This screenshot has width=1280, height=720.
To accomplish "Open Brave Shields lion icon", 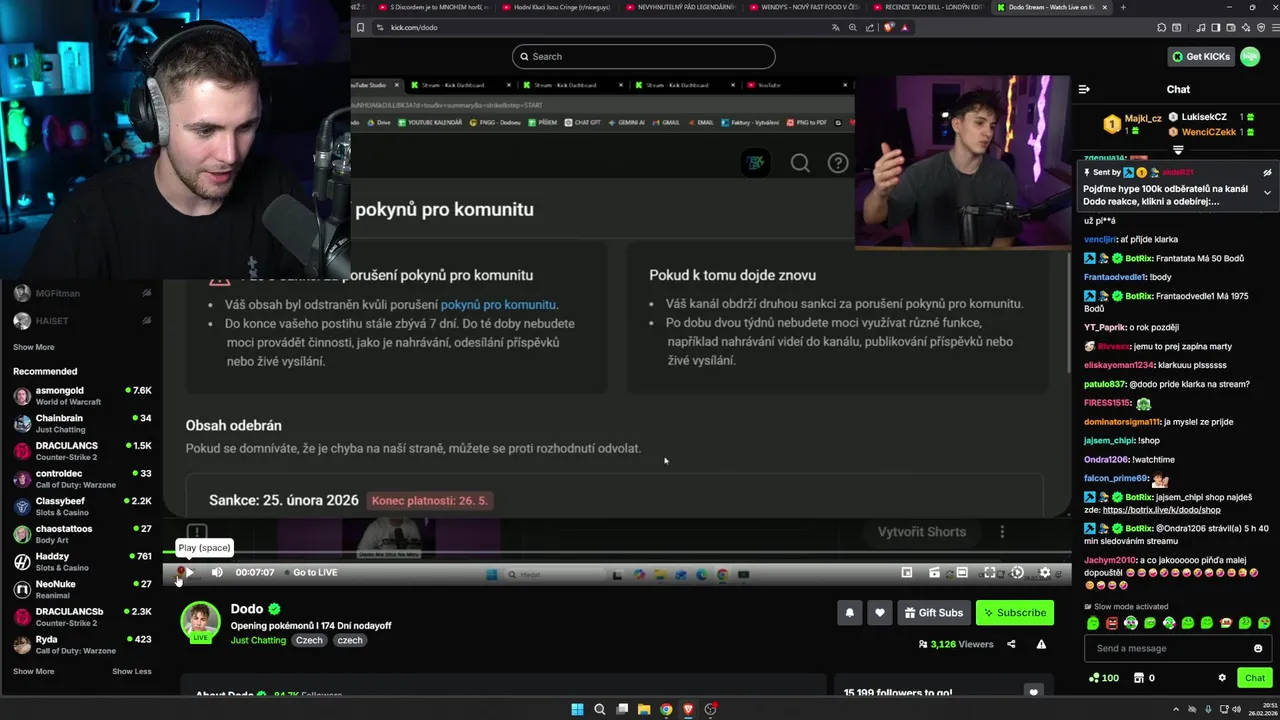I will pyautogui.click(x=887, y=28).
